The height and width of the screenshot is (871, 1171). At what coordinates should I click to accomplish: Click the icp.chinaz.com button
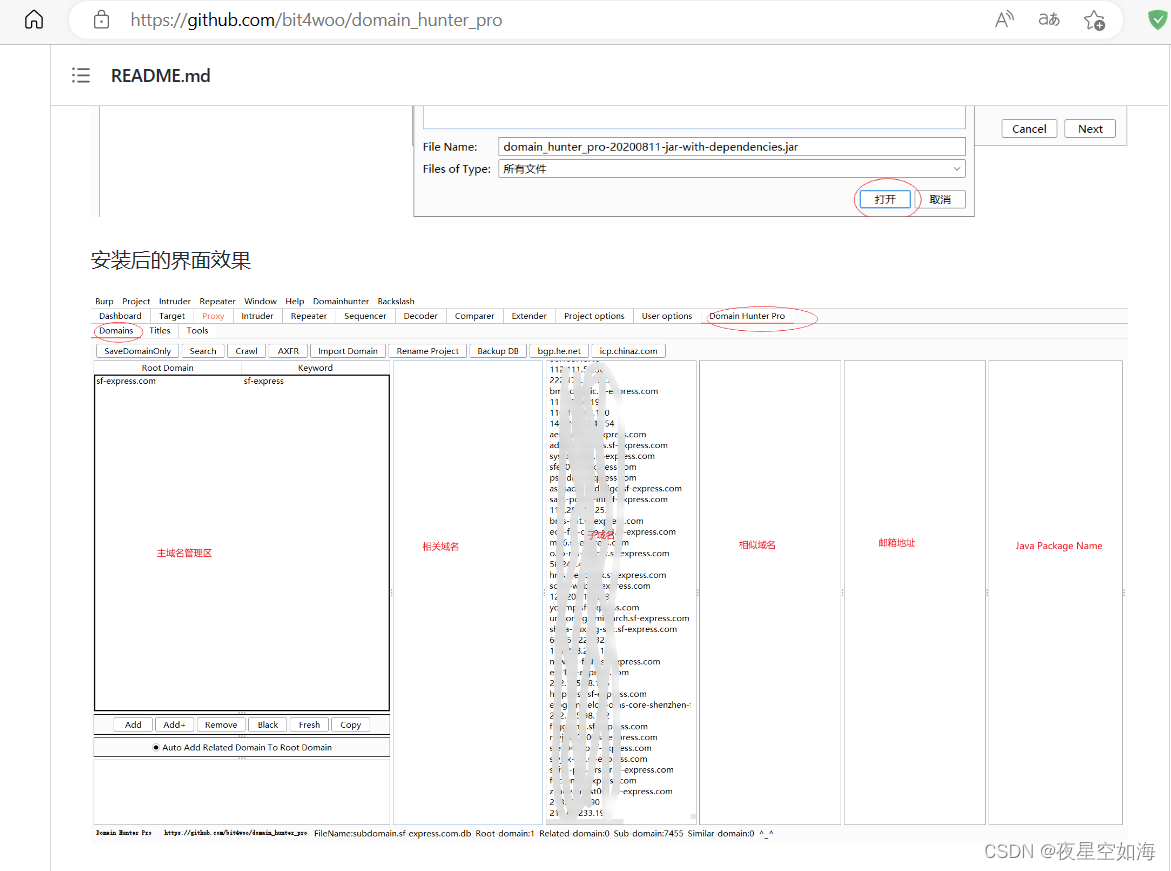pyautogui.click(x=628, y=351)
